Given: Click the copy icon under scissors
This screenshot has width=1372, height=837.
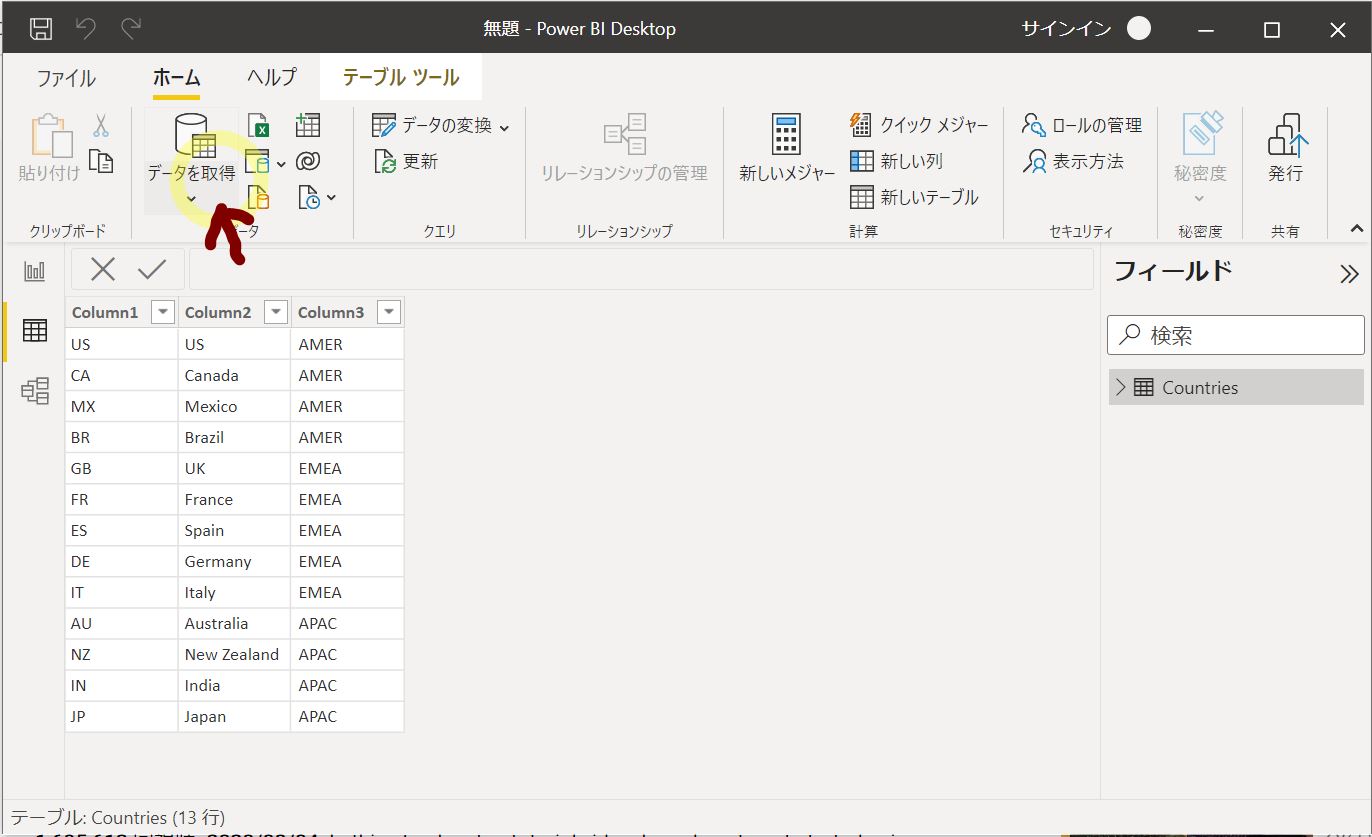Looking at the screenshot, I should point(101,161).
